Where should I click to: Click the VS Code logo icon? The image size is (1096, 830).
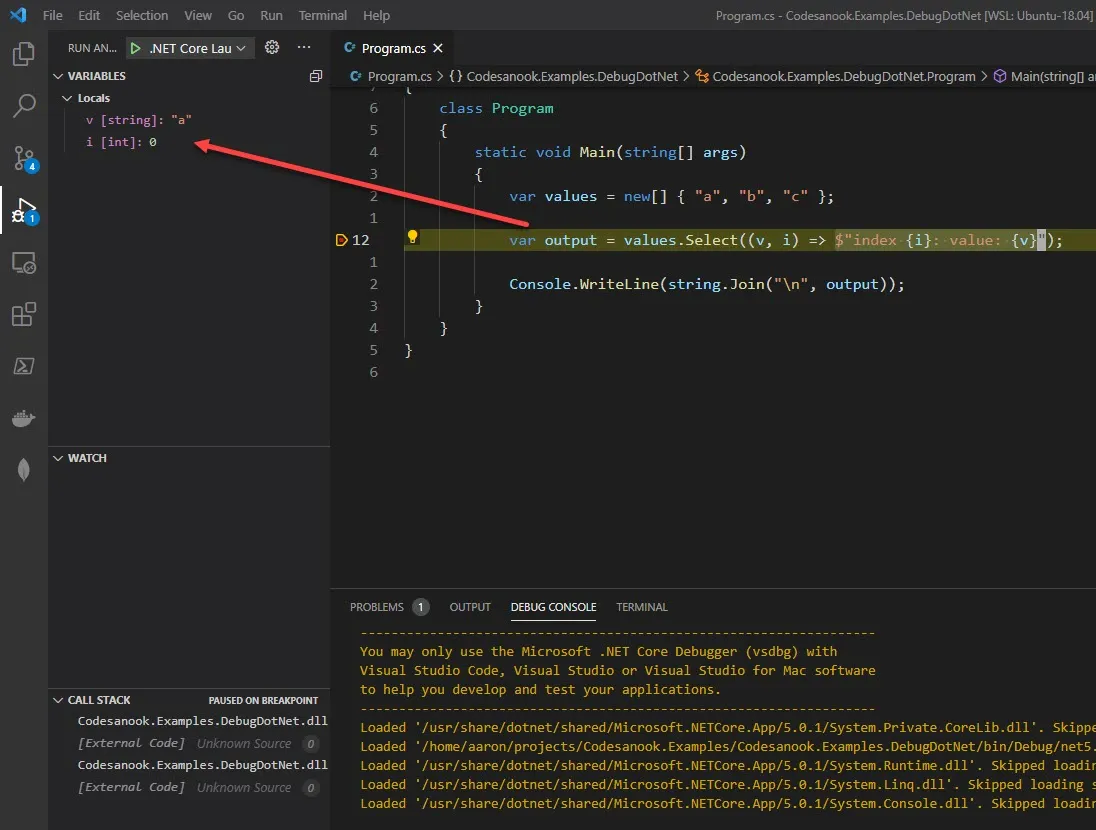coord(18,15)
